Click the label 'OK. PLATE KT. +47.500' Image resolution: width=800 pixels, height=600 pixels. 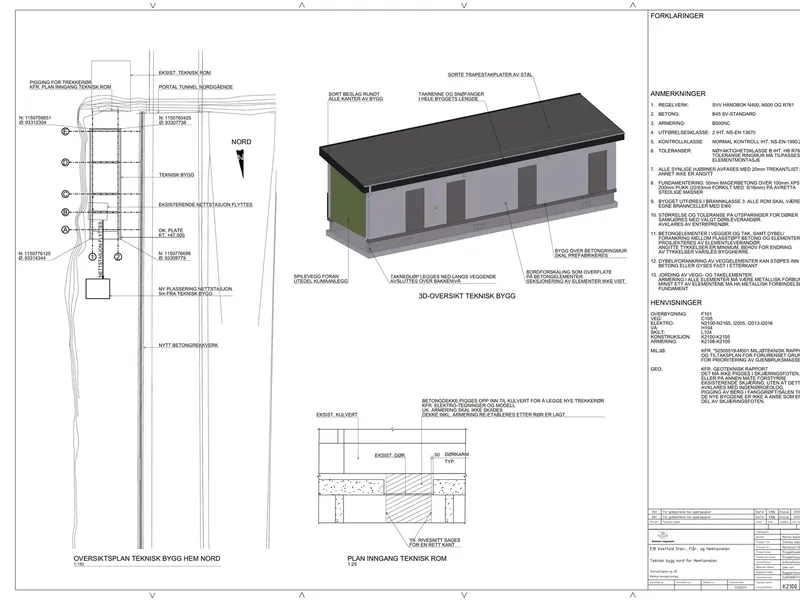coord(171,233)
